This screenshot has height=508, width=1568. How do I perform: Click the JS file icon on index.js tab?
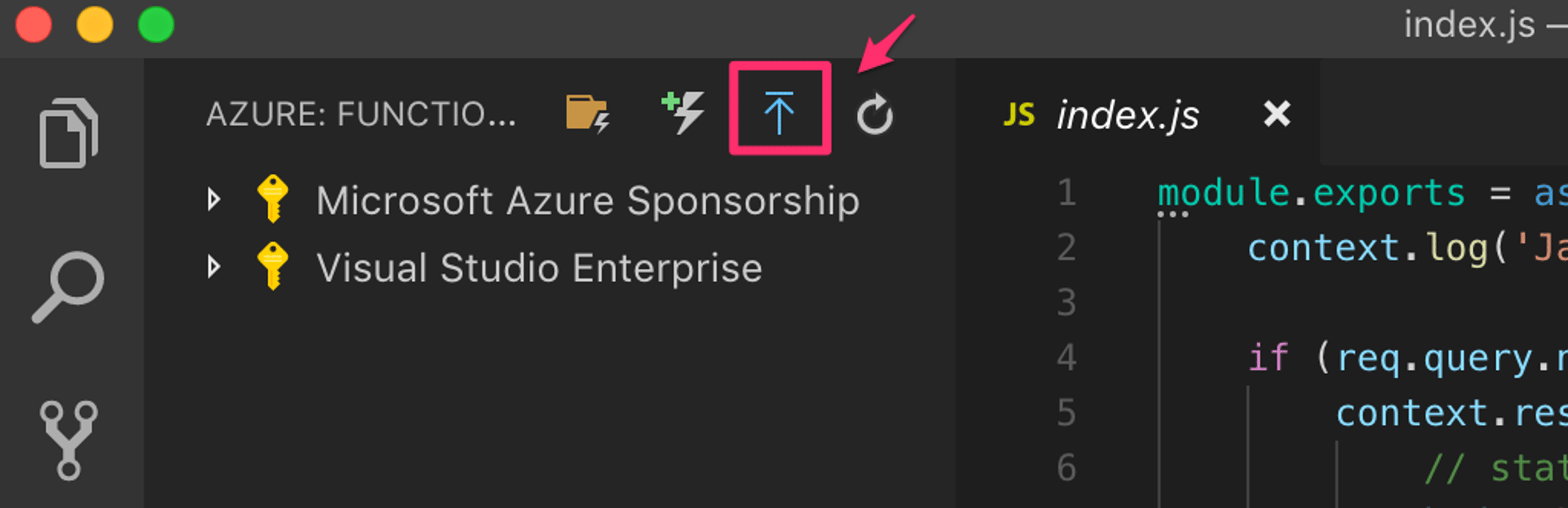[1019, 114]
